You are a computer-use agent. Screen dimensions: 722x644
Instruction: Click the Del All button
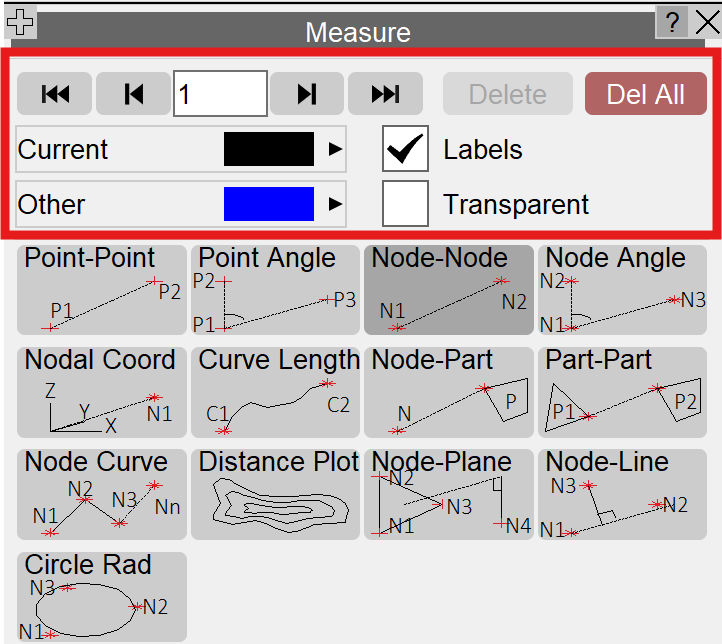coord(646,93)
